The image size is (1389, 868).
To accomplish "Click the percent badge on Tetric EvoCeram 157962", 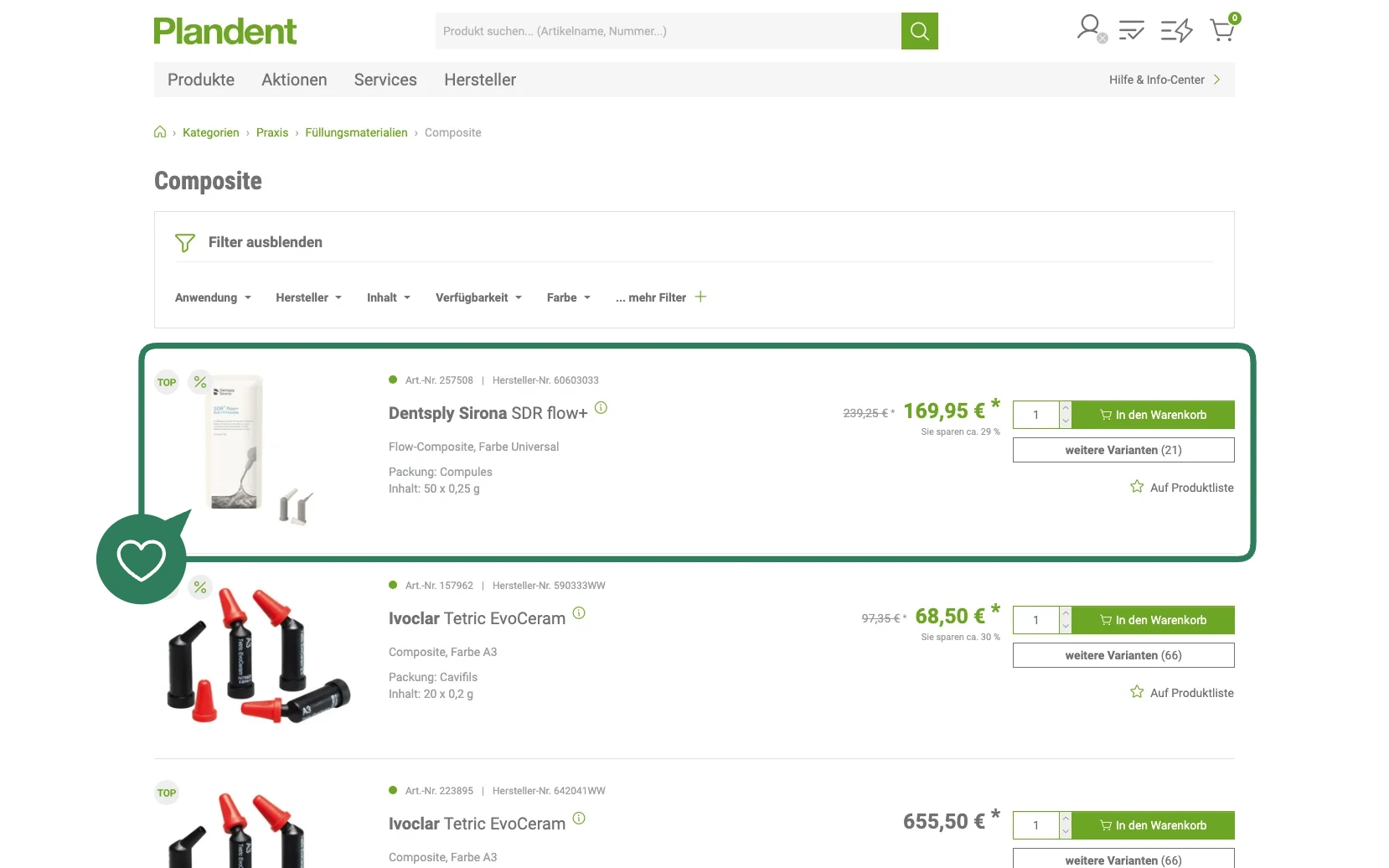I will (x=199, y=587).
